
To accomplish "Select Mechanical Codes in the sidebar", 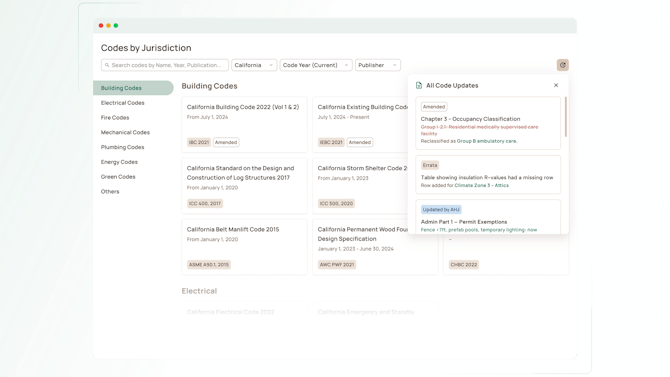I will [x=125, y=133].
